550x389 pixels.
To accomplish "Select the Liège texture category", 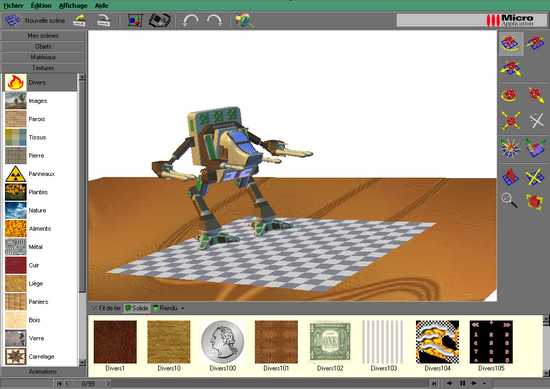I will (40, 283).
